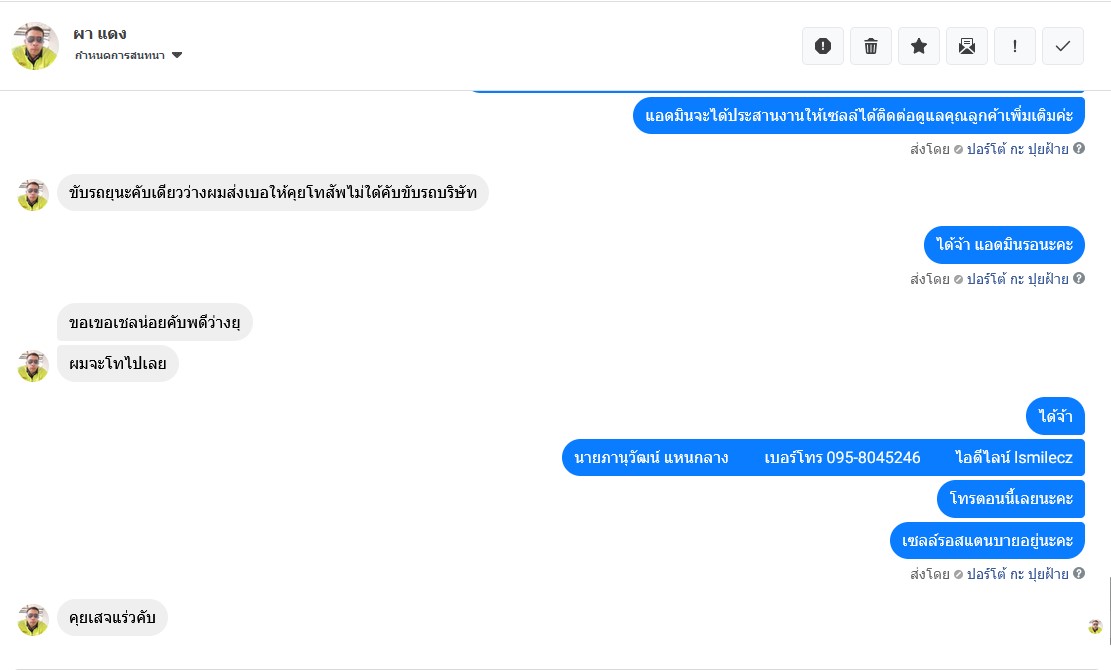Click help icon beside last sent-by label
The height and width of the screenshot is (670, 1111).
coord(1079,574)
